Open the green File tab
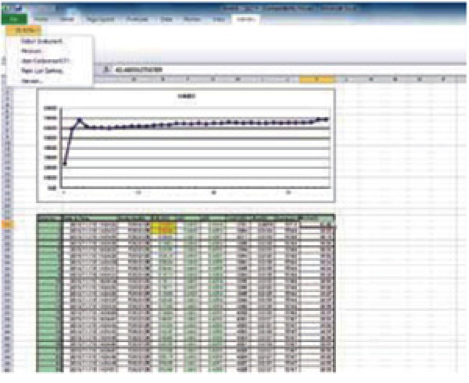This screenshot has height=383, width=469. pyautogui.click(x=14, y=19)
